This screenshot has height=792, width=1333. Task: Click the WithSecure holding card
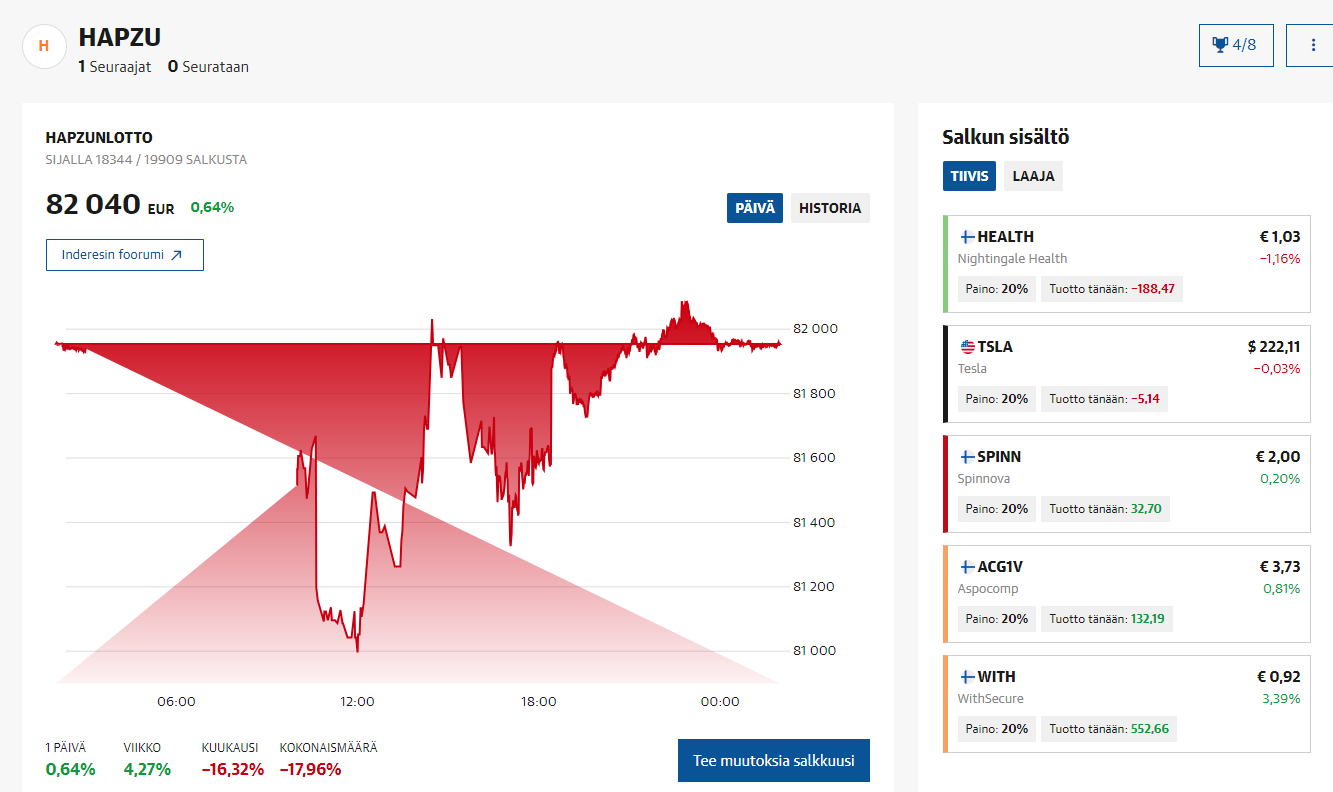pyautogui.click(x=1125, y=703)
